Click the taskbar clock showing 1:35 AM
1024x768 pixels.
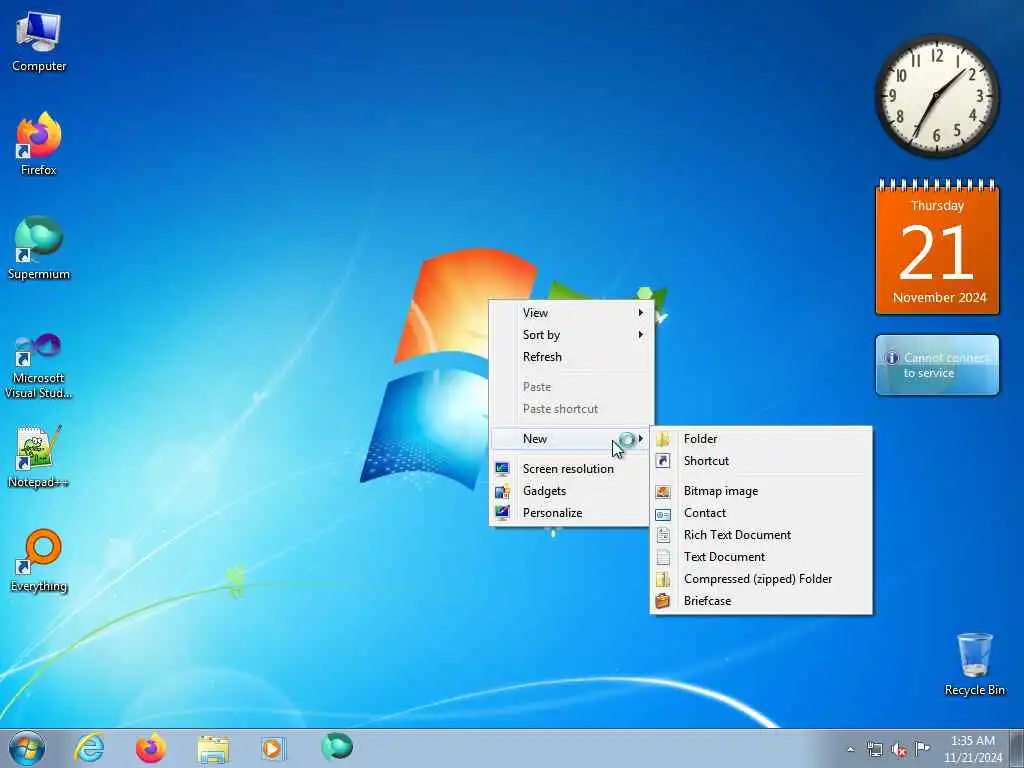tap(972, 749)
